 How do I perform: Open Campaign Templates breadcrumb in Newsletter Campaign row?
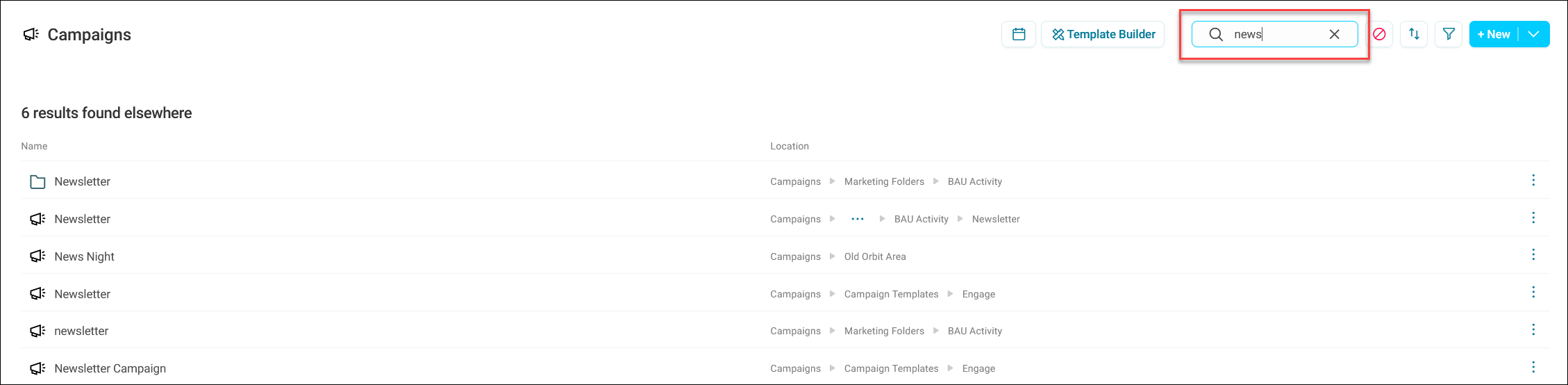click(891, 368)
